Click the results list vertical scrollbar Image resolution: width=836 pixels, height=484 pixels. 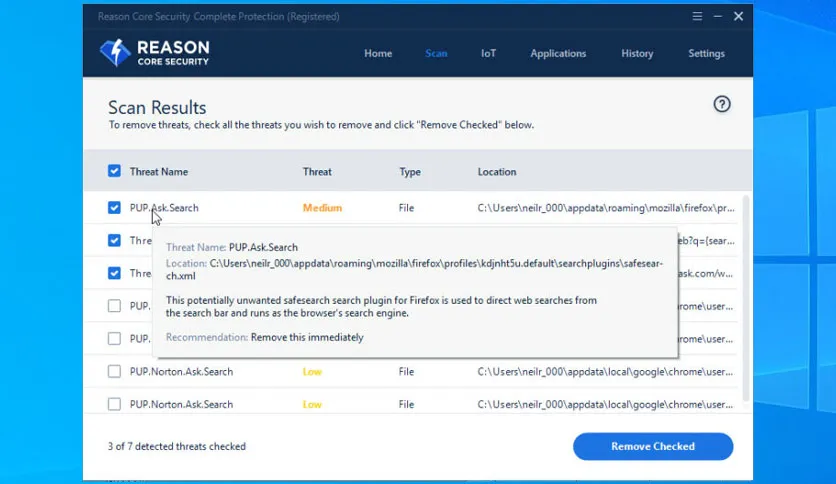[x=745, y=299]
